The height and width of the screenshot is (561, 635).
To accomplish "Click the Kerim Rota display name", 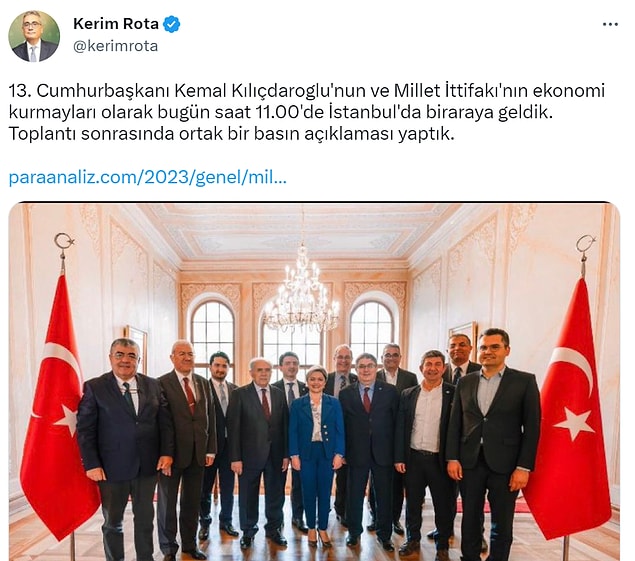I will 116,24.
